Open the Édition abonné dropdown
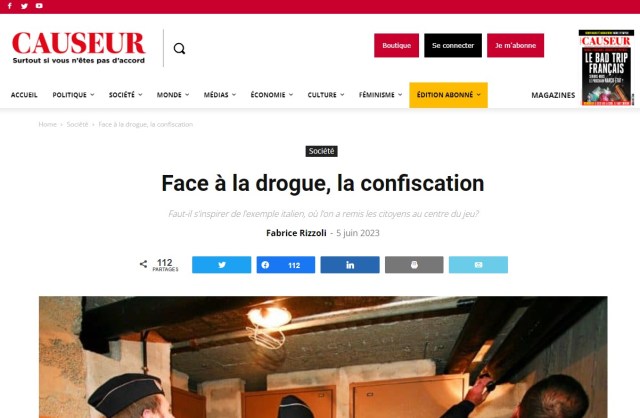The height and width of the screenshot is (418, 640). tap(448, 95)
